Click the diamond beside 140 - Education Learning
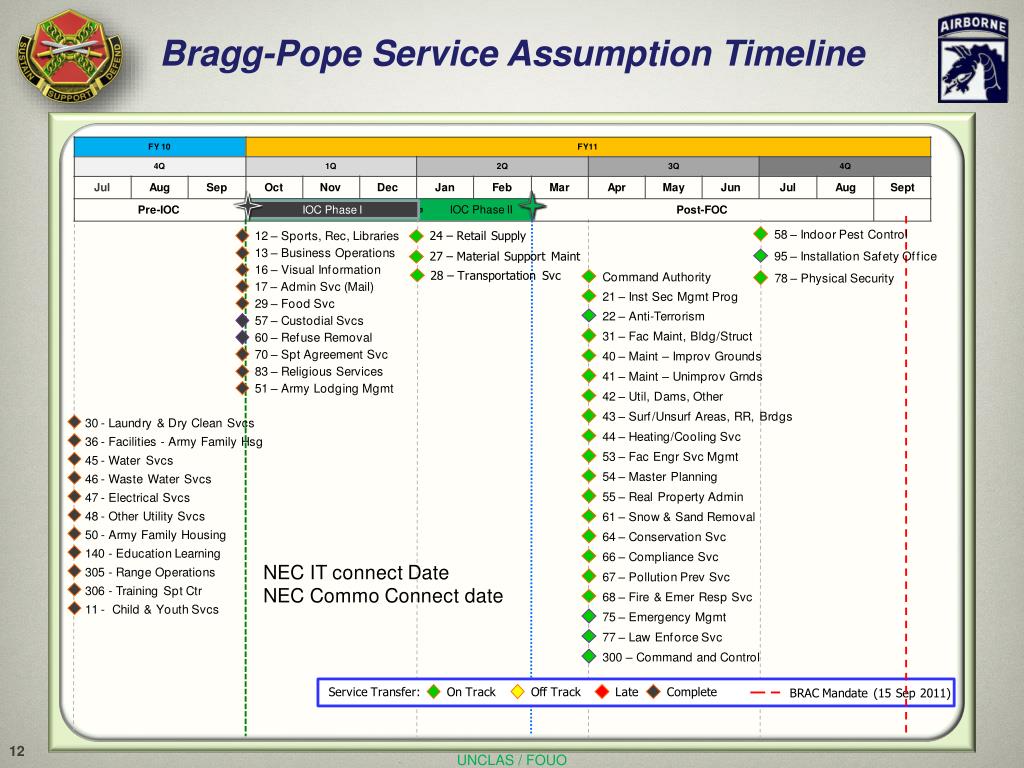 pos(74,552)
